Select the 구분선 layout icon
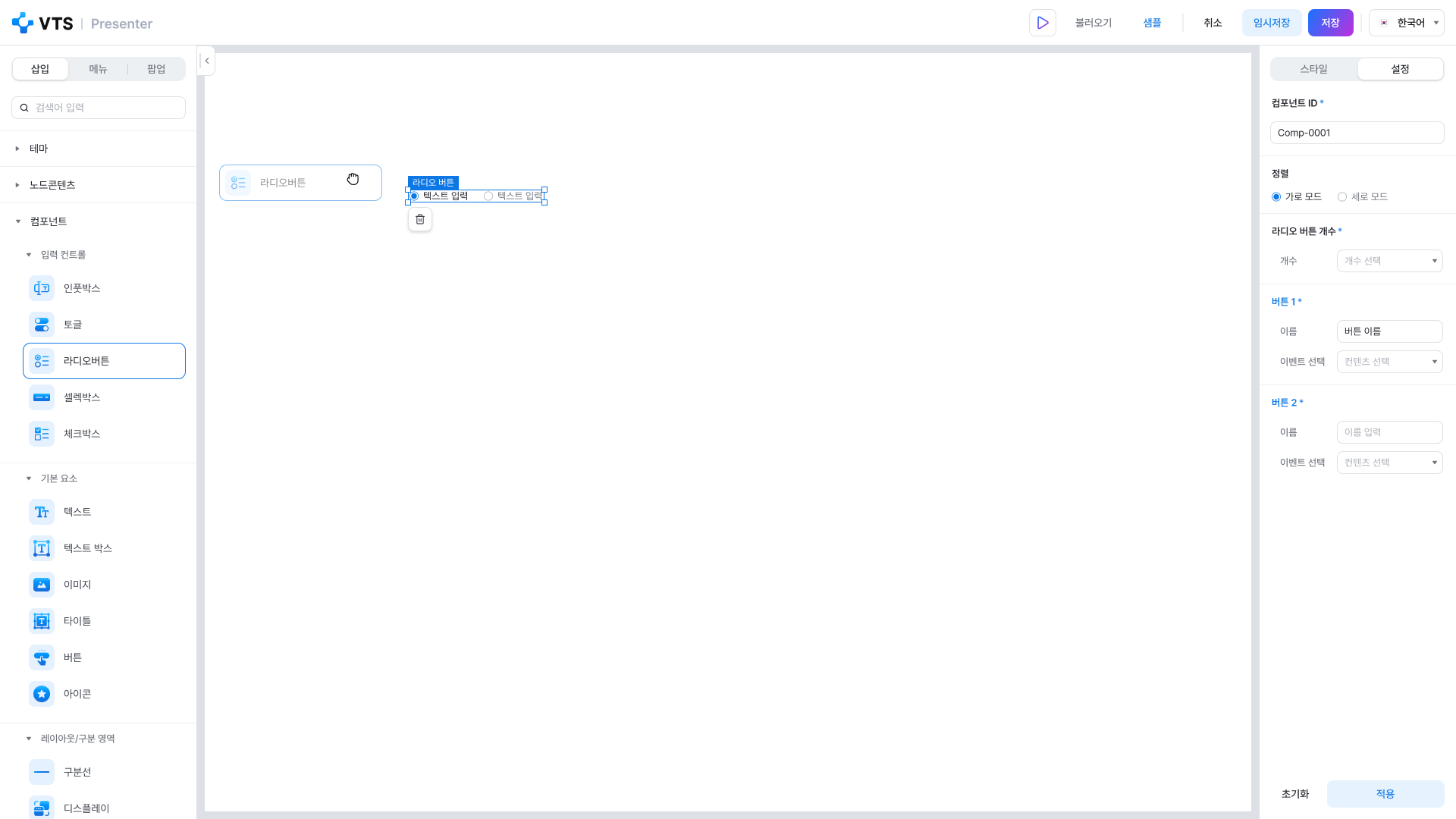 pos(42,772)
